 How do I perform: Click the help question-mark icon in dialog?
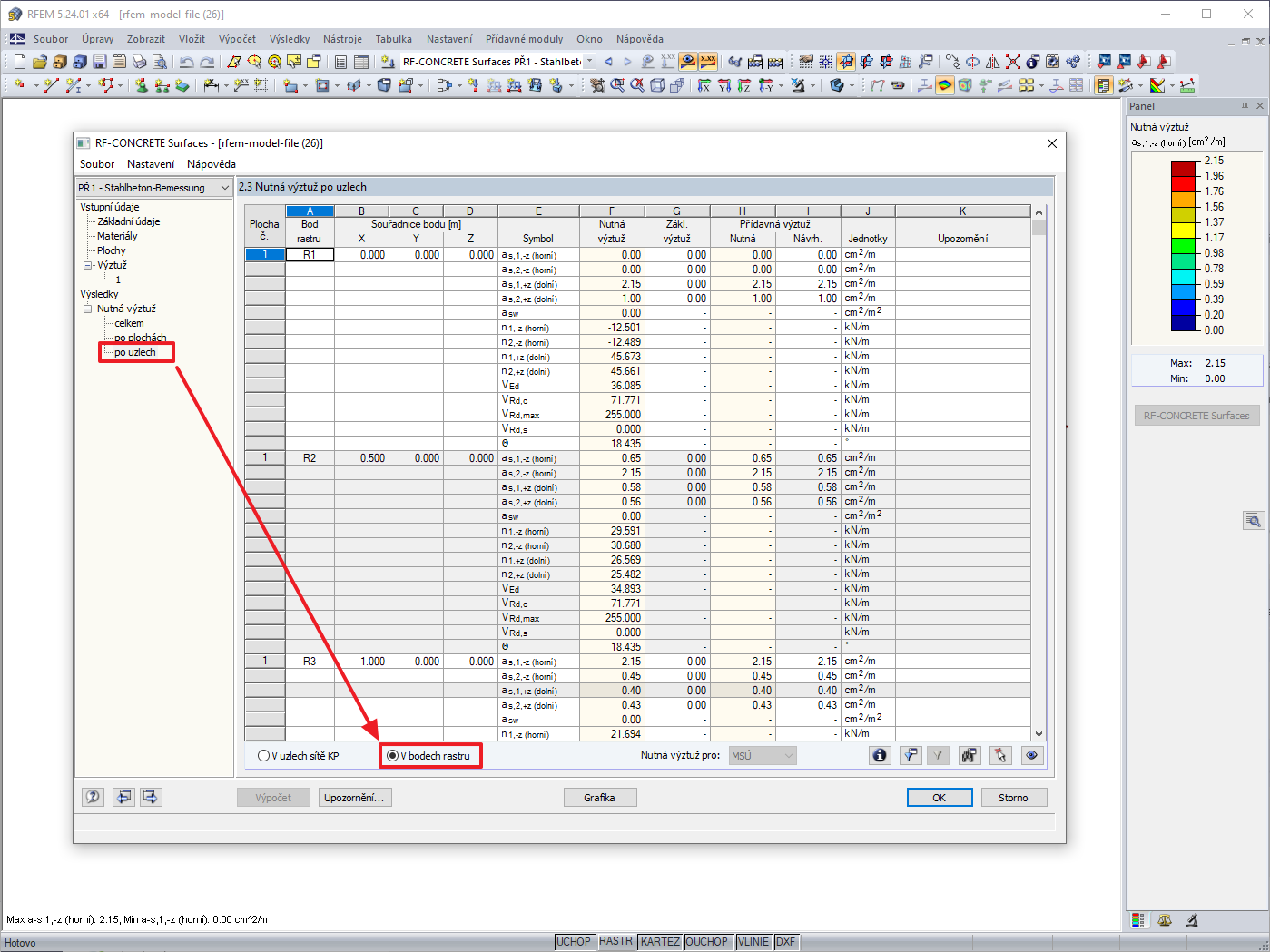click(x=94, y=797)
